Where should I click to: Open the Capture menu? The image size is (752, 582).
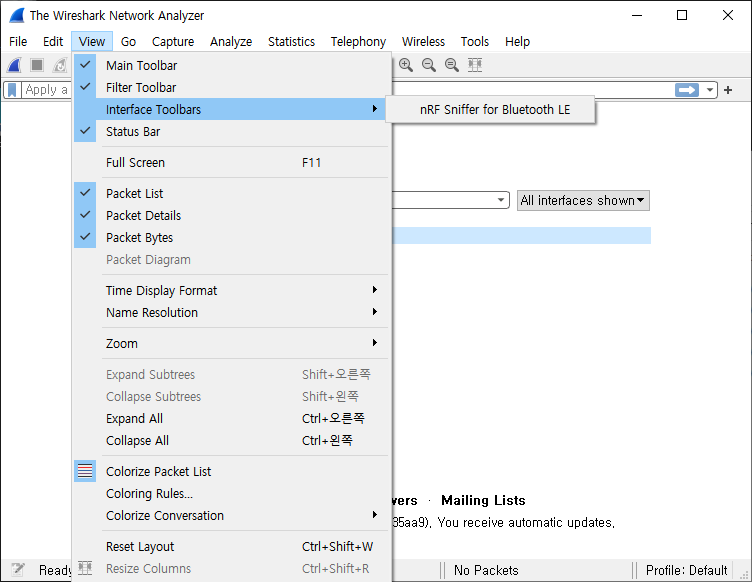173,42
